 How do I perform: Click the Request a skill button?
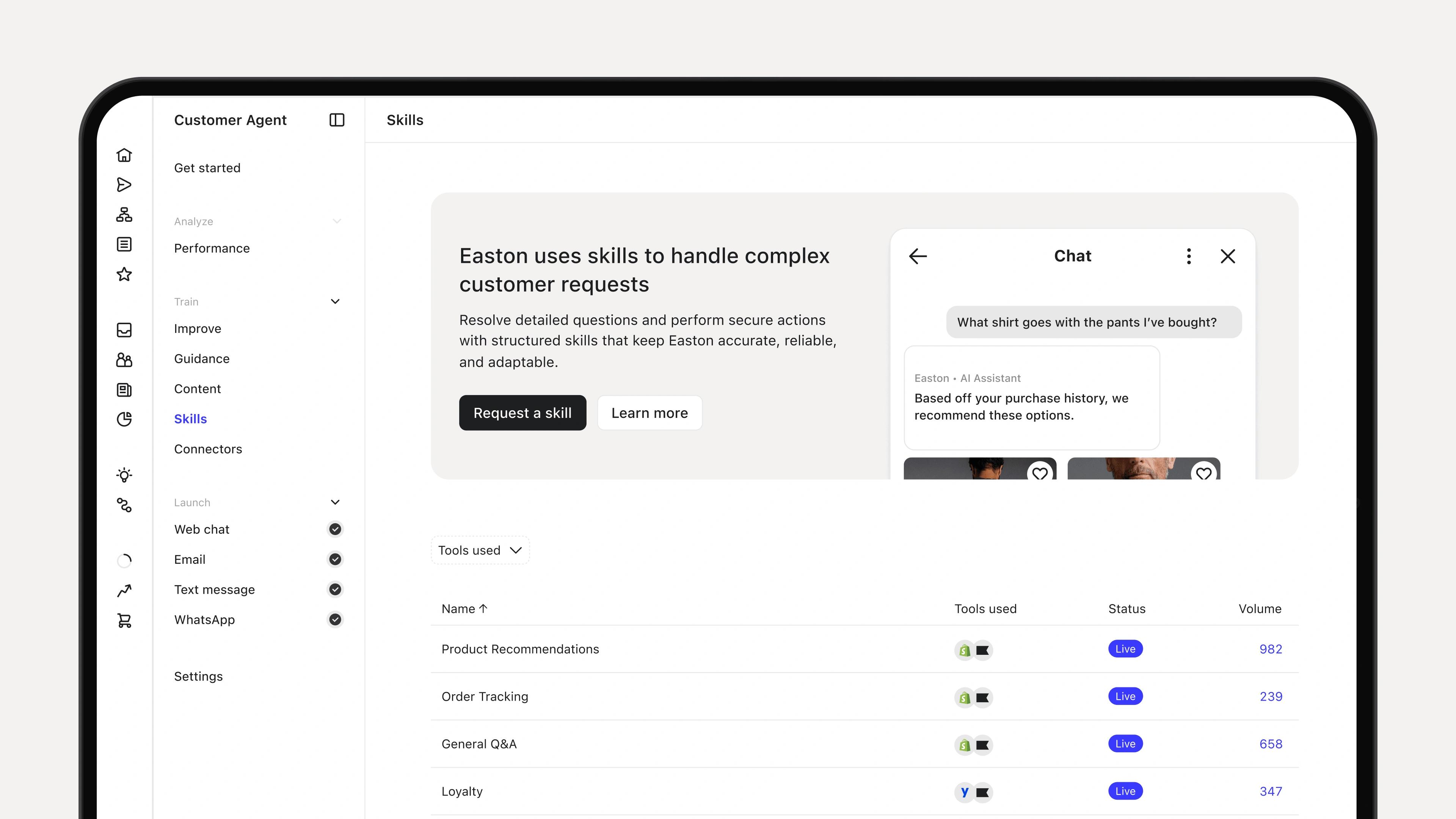click(522, 413)
